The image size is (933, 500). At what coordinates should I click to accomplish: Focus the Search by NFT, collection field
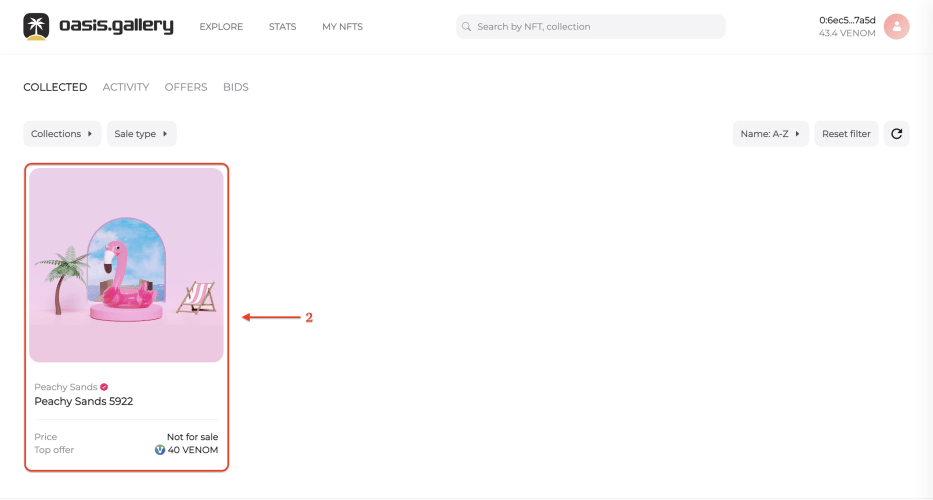coord(590,27)
